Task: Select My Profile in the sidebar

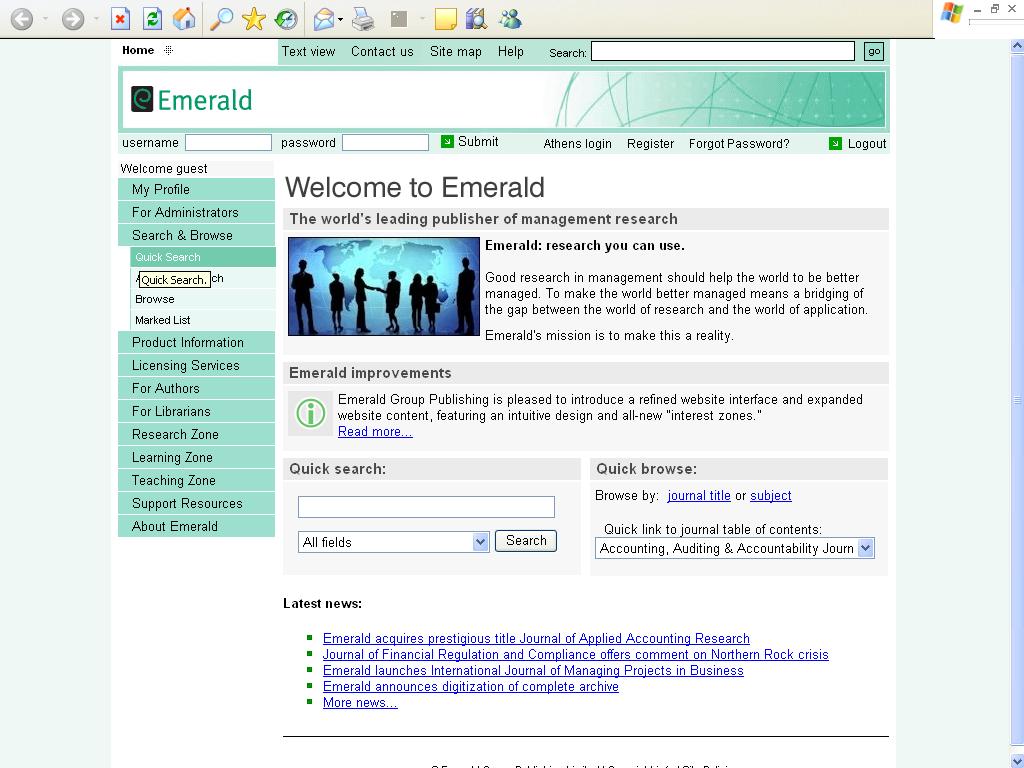Action: [x=197, y=189]
